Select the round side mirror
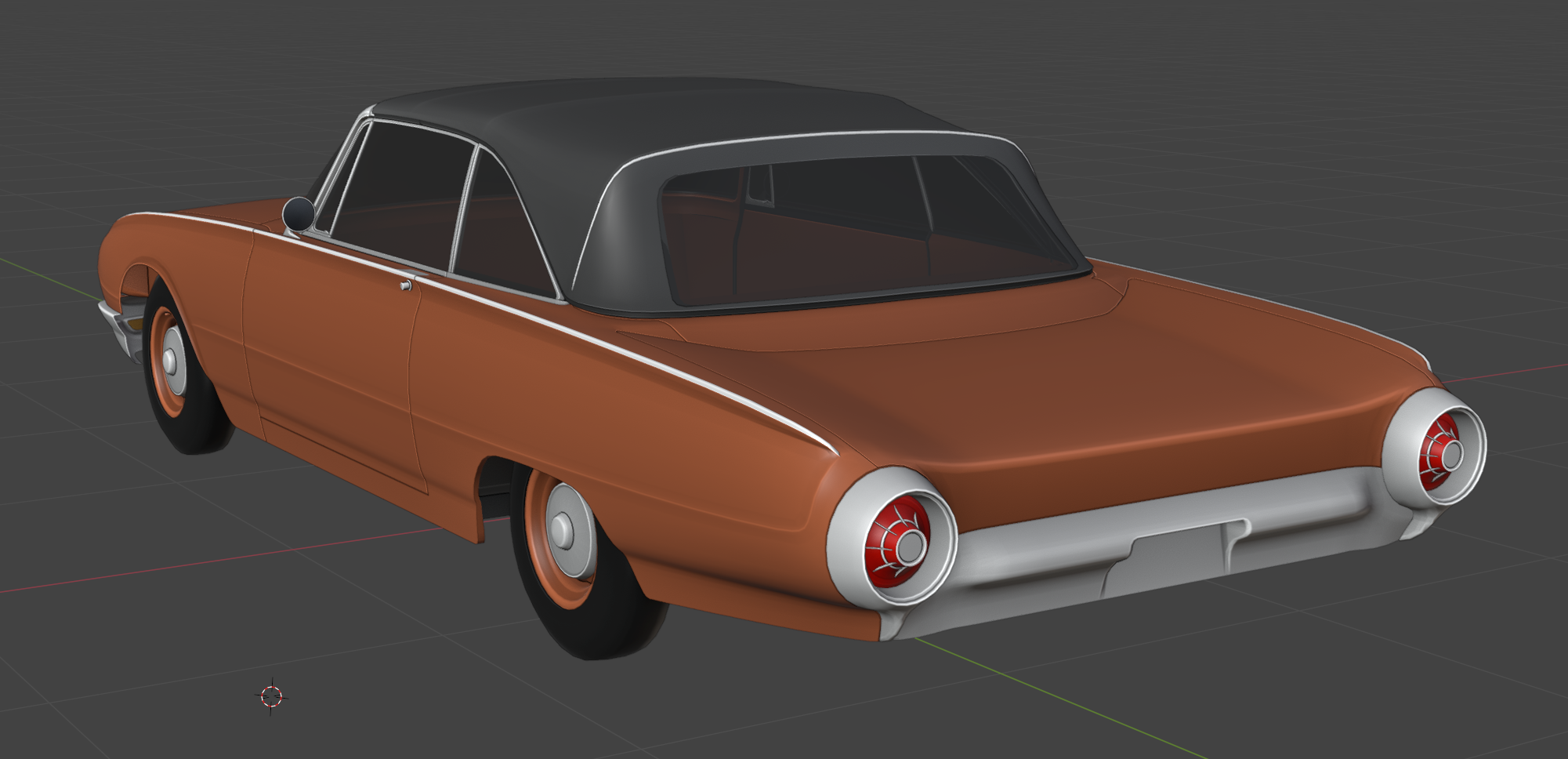 (298, 214)
